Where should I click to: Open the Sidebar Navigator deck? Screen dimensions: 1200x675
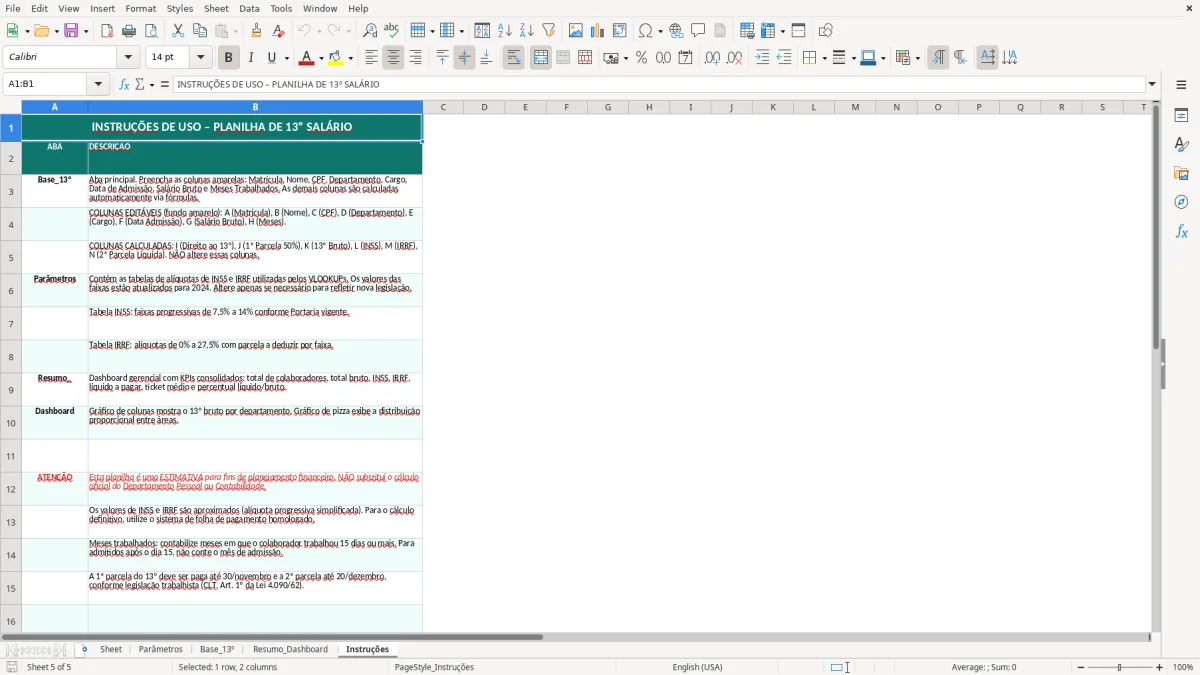[x=1181, y=202]
